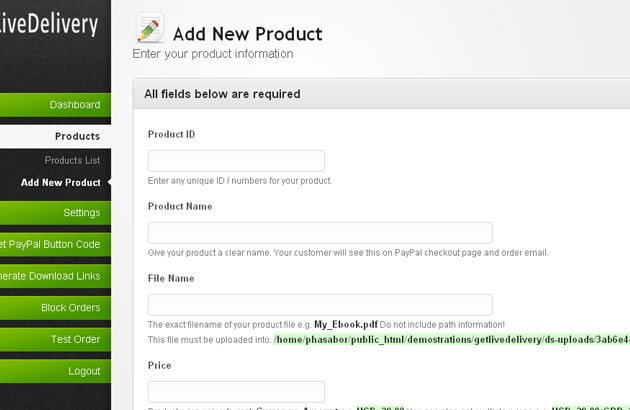Select Add New Product submenu item

[60, 183]
